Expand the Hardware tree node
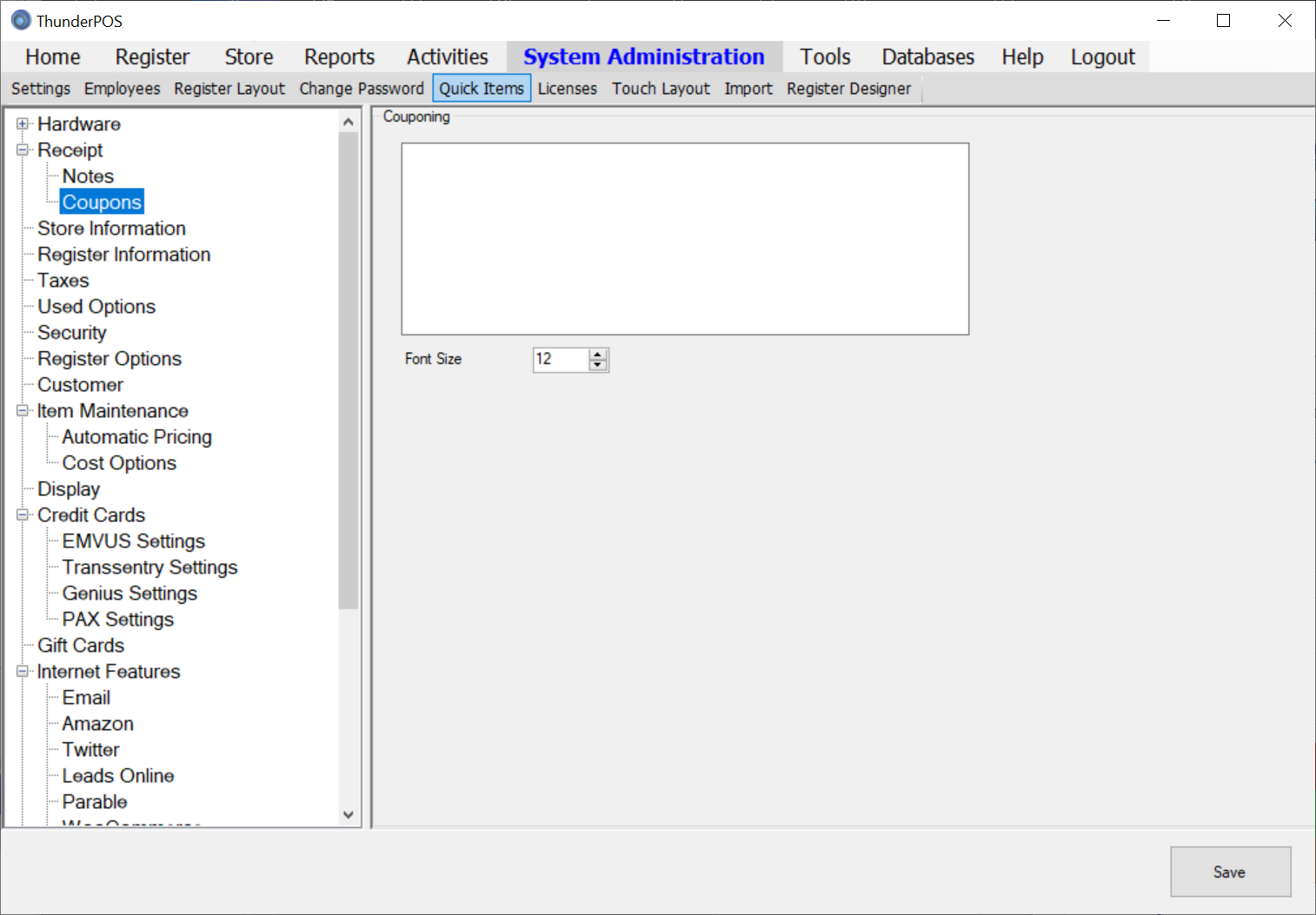Screen dimensions: 1316x915 (x=23, y=124)
